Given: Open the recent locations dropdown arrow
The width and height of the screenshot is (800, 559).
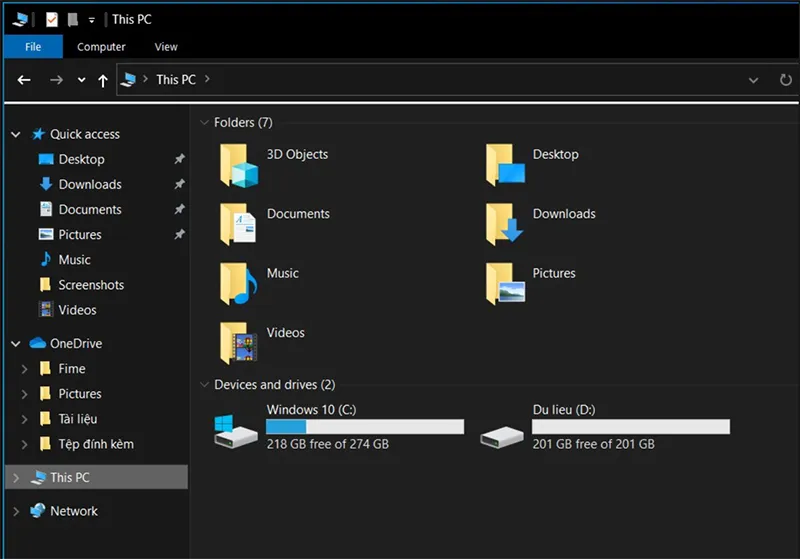Looking at the screenshot, I should point(82,80).
